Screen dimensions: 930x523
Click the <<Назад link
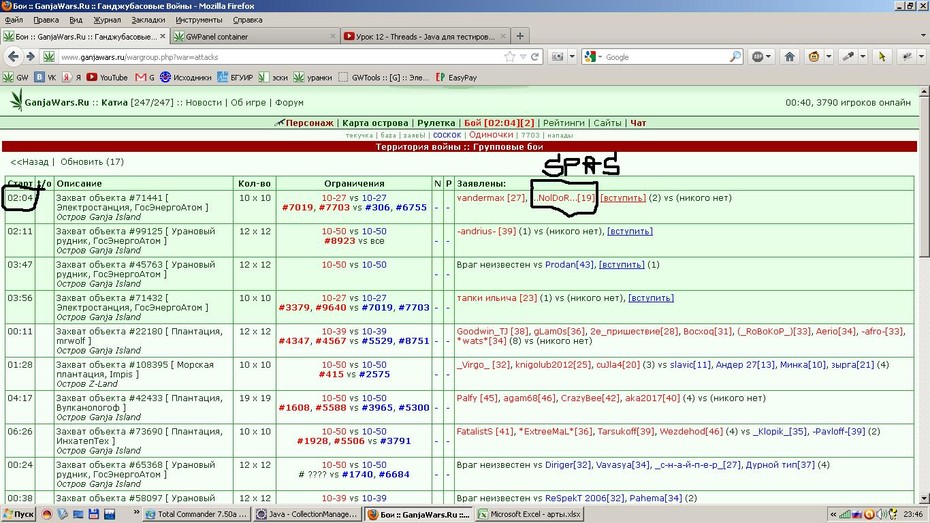[29, 162]
